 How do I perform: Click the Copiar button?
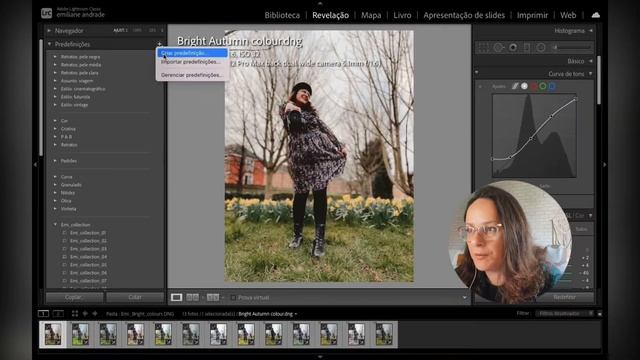pyautogui.click(x=74, y=297)
